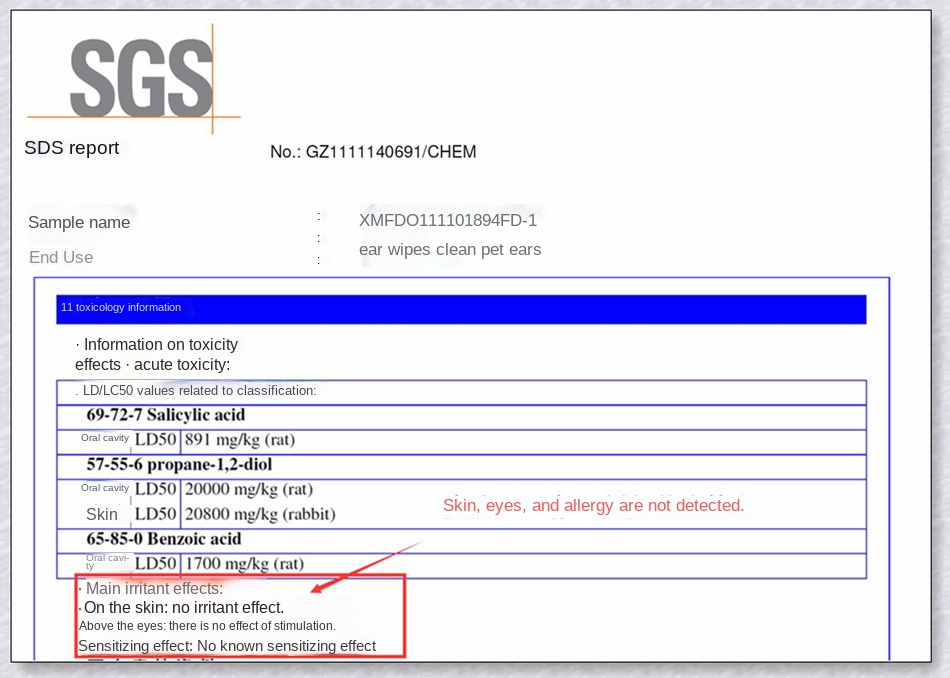The width and height of the screenshot is (950, 678).
Task: Select the 65-85-0 Benzoic acid heading
Action: pos(164,539)
